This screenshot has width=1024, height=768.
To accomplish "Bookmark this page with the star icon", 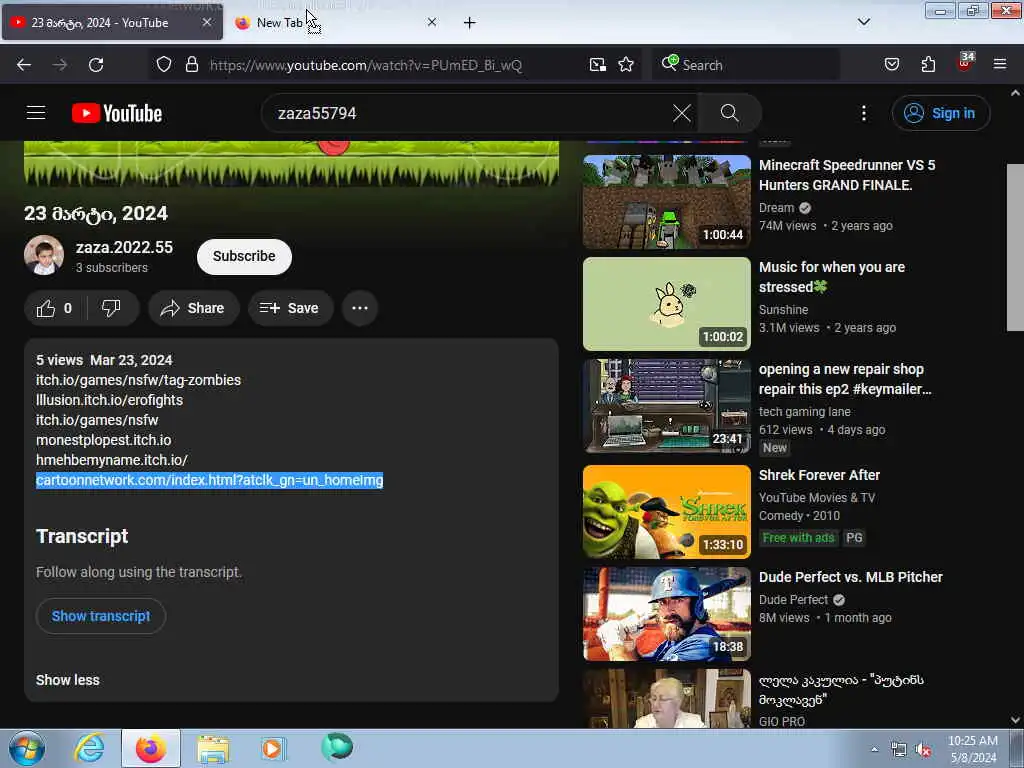I will click(626, 65).
